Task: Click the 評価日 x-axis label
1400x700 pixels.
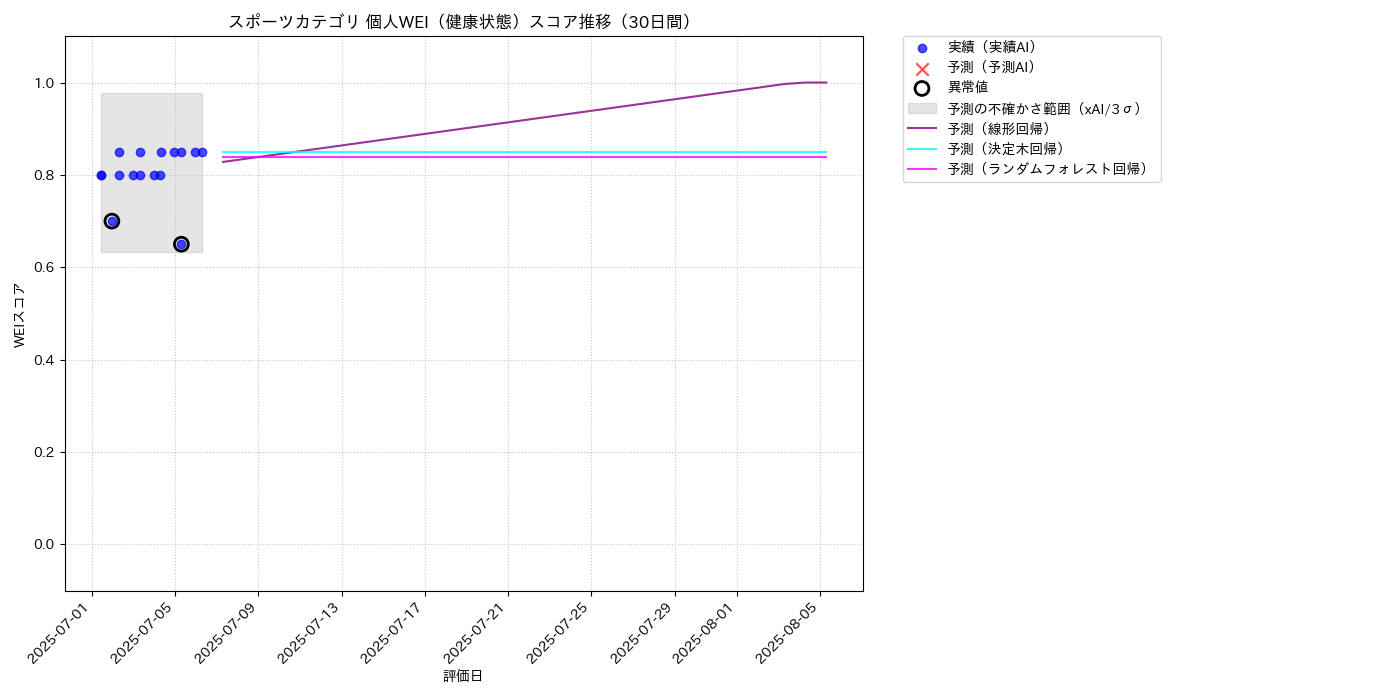Action: coord(463,676)
